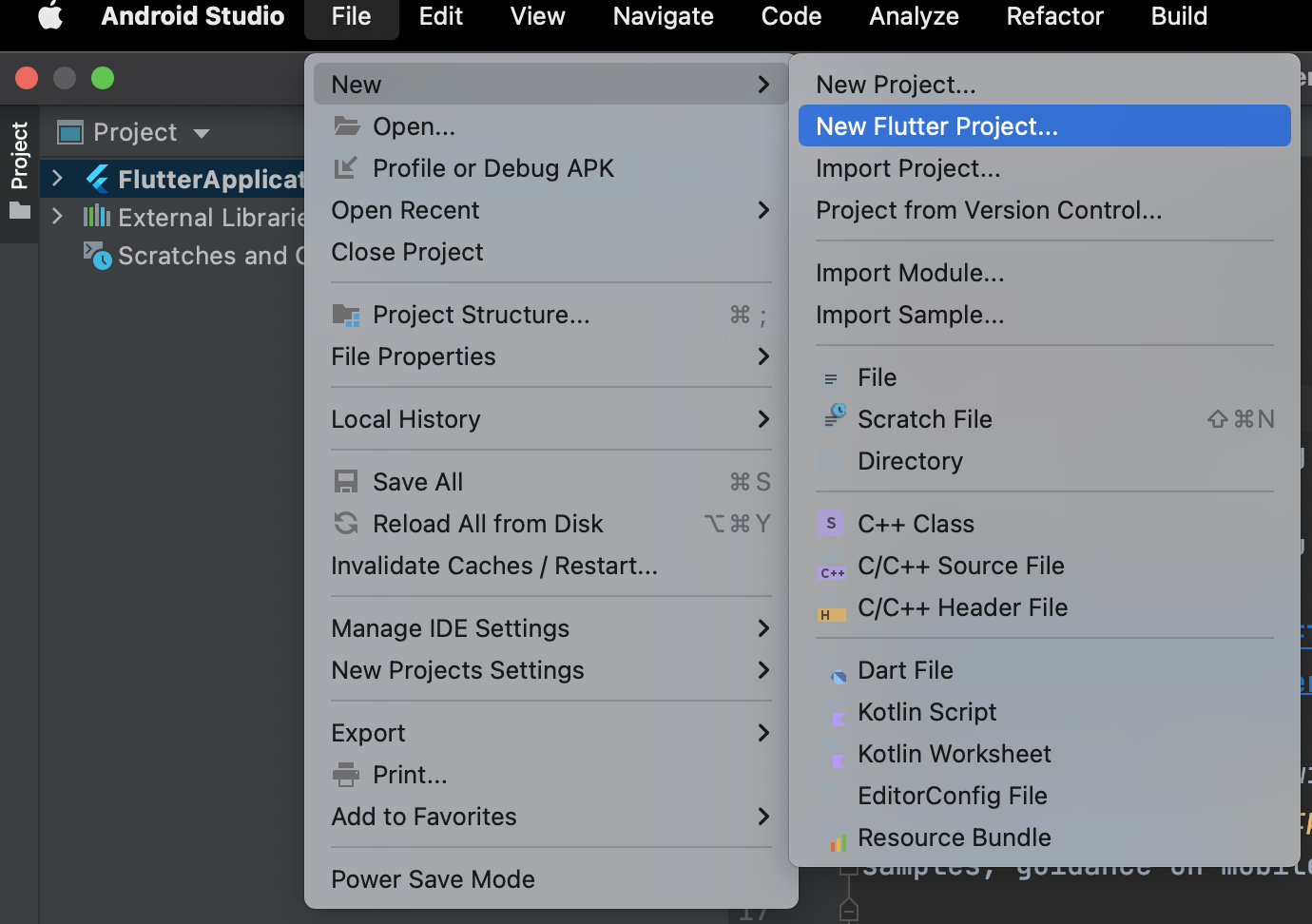Click the Scratches and Consoles icon
The width and height of the screenshot is (1312, 924).
[x=97, y=255]
